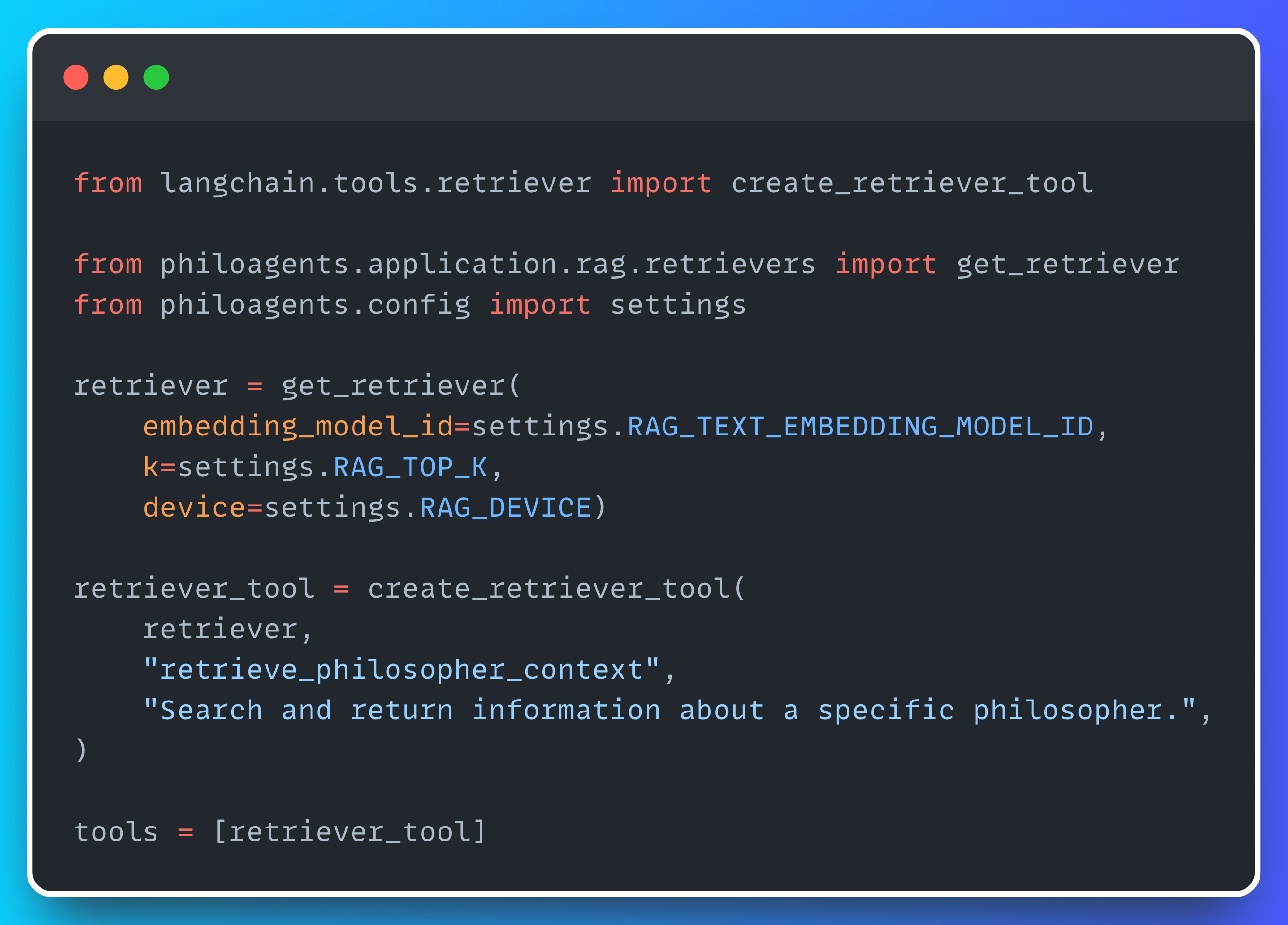Image resolution: width=1288 pixels, height=925 pixels.
Task: Click the k keyword argument
Action: click(151, 467)
